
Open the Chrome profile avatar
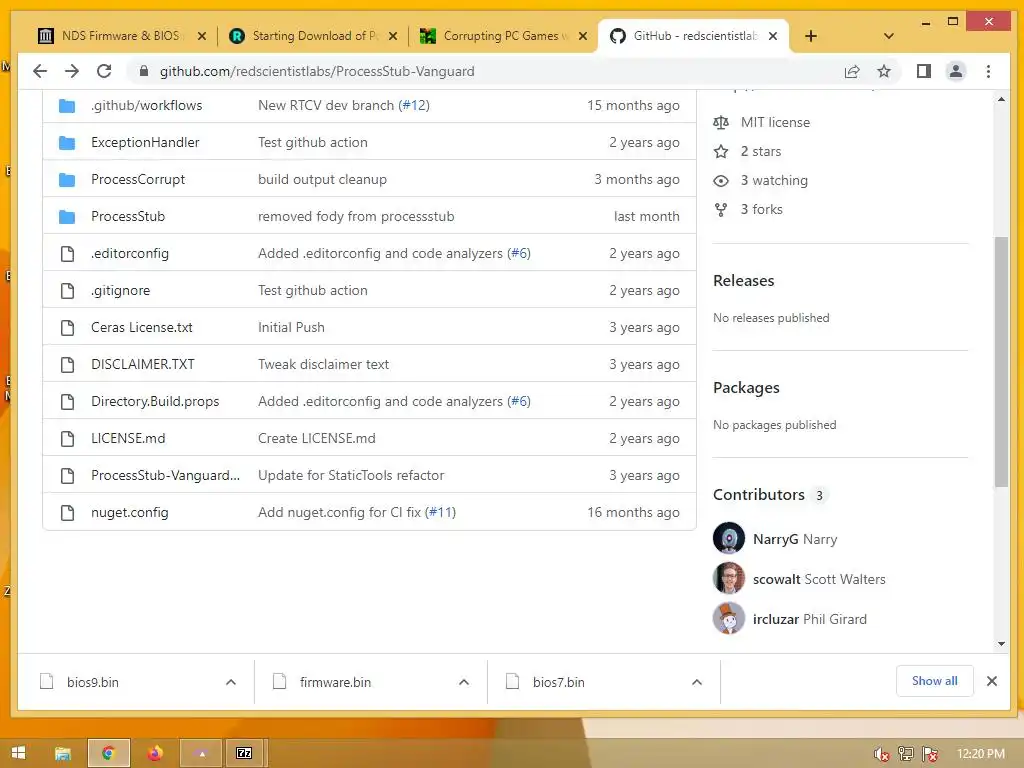coord(955,71)
